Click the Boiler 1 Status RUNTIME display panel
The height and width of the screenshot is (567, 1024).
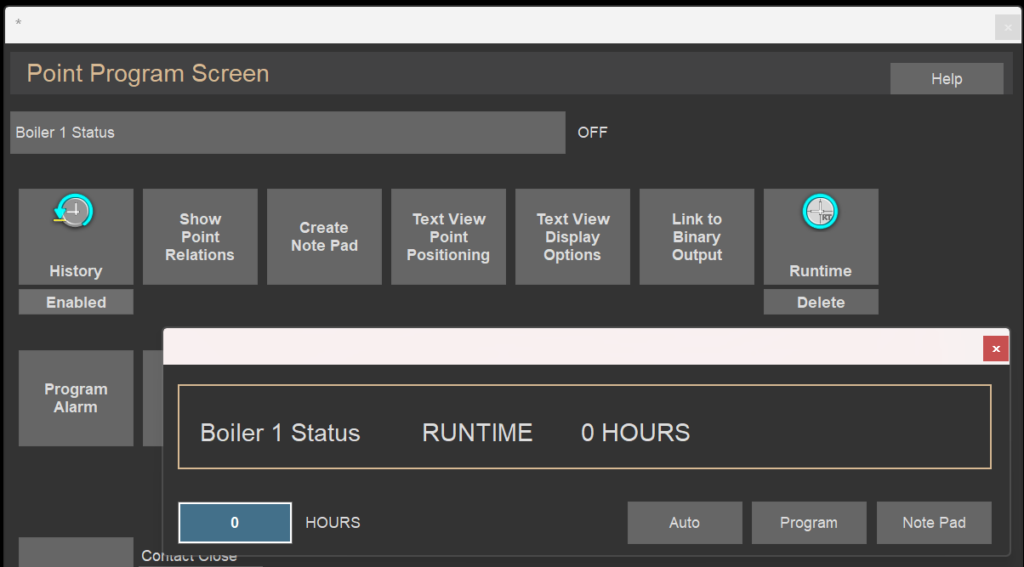click(x=584, y=427)
